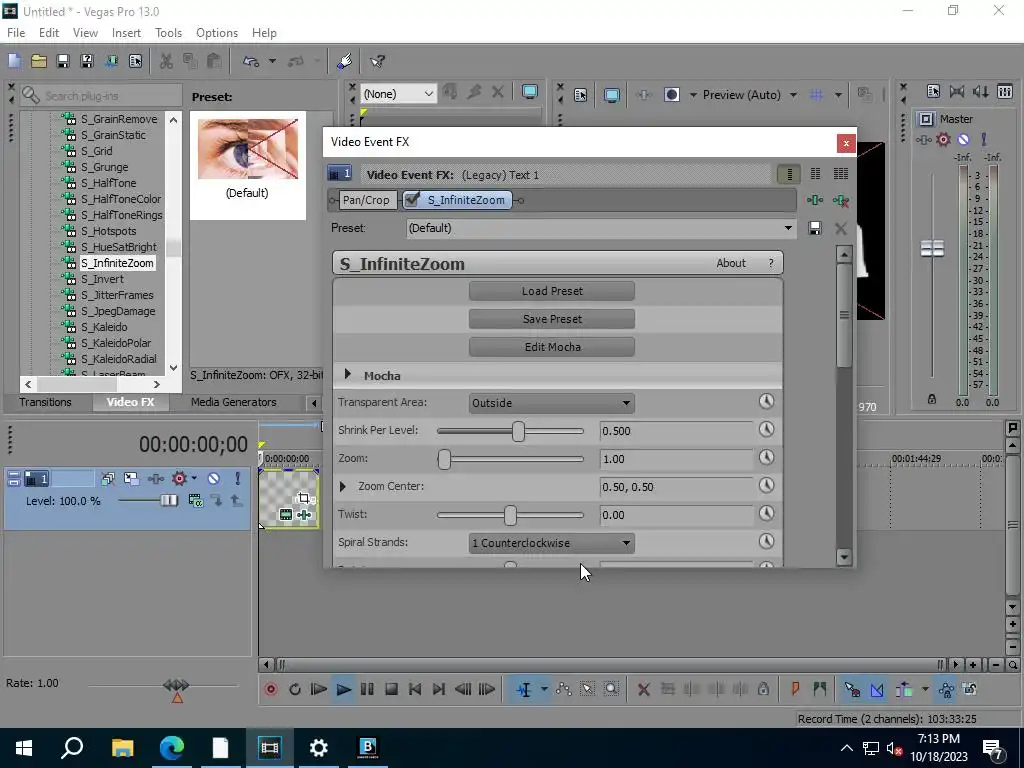Solo track 1 with exclamation icon
The width and height of the screenshot is (1024, 768).
(238, 479)
